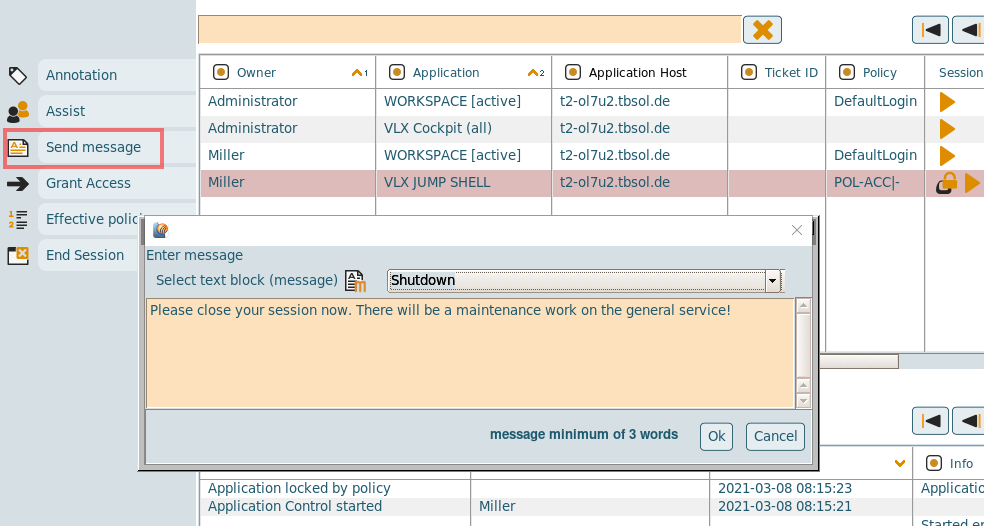Click the orange X clear filter icon
The height and width of the screenshot is (526, 984).
coord(762,30)
